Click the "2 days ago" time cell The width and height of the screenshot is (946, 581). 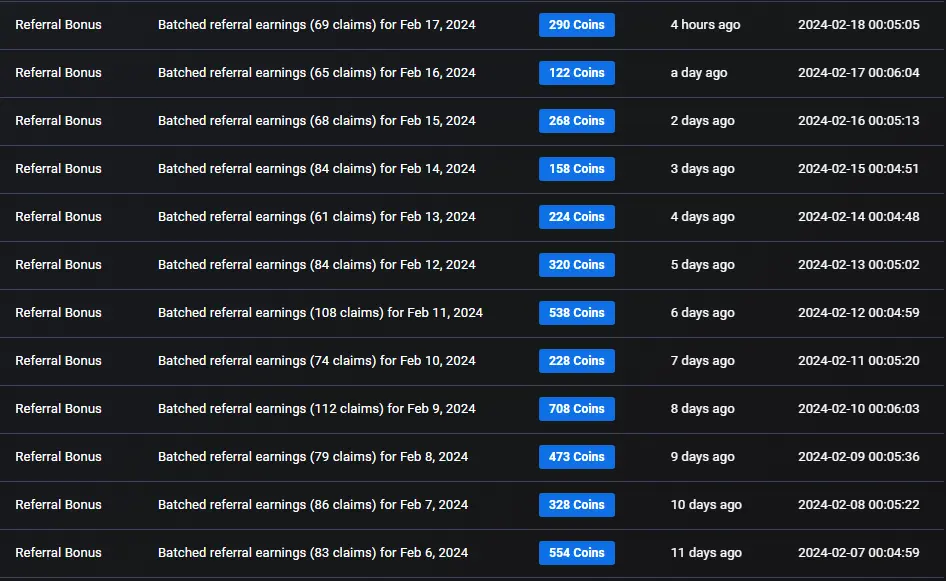click(702, 121)
